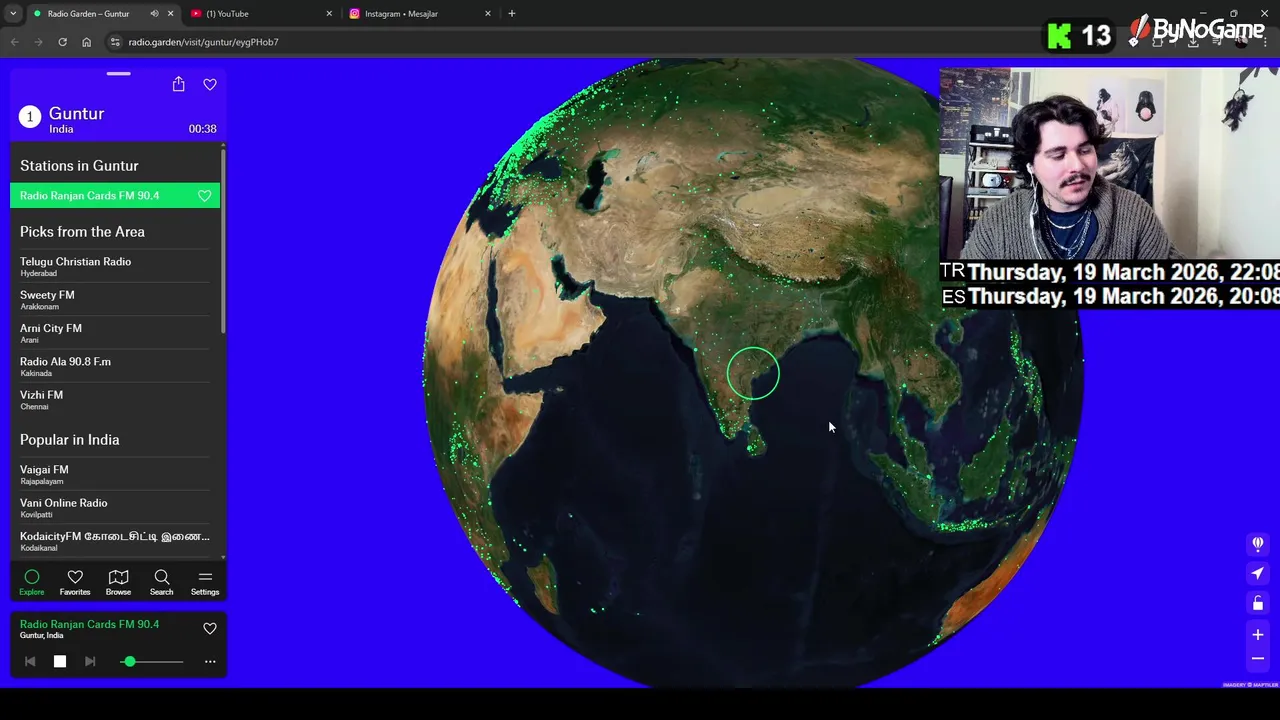Screen dimensions: 1280x720
Task: Play Arni City FM station
Action: coord(115,333)
